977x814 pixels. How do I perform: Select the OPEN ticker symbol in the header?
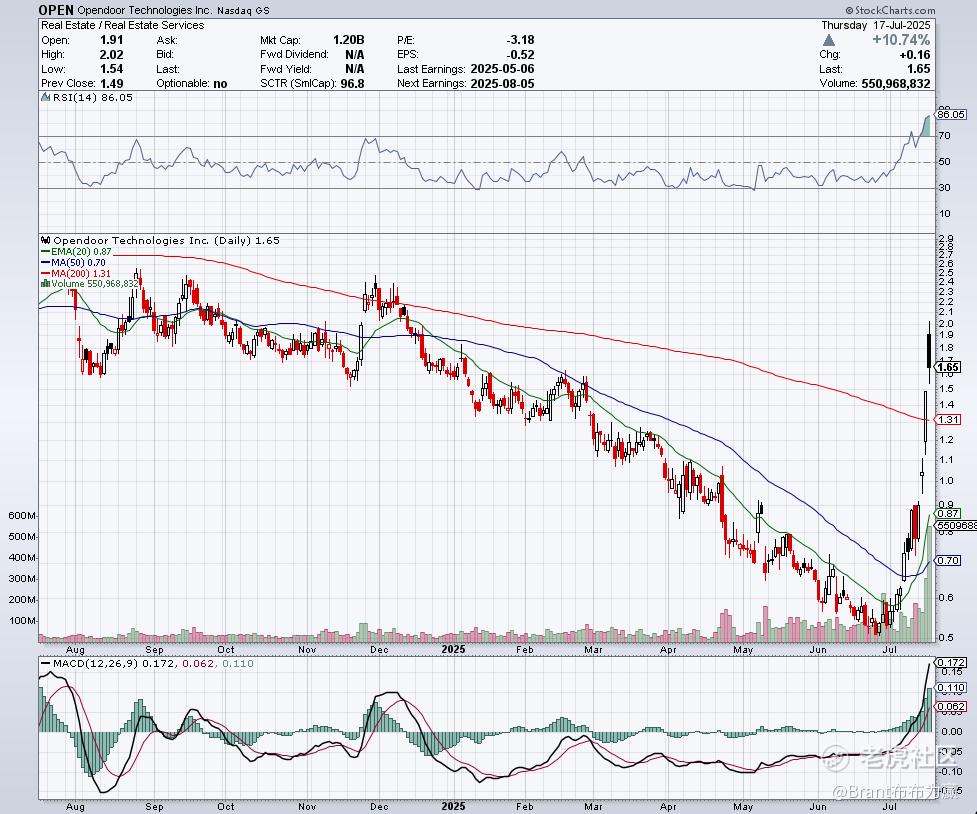(56, 10)
